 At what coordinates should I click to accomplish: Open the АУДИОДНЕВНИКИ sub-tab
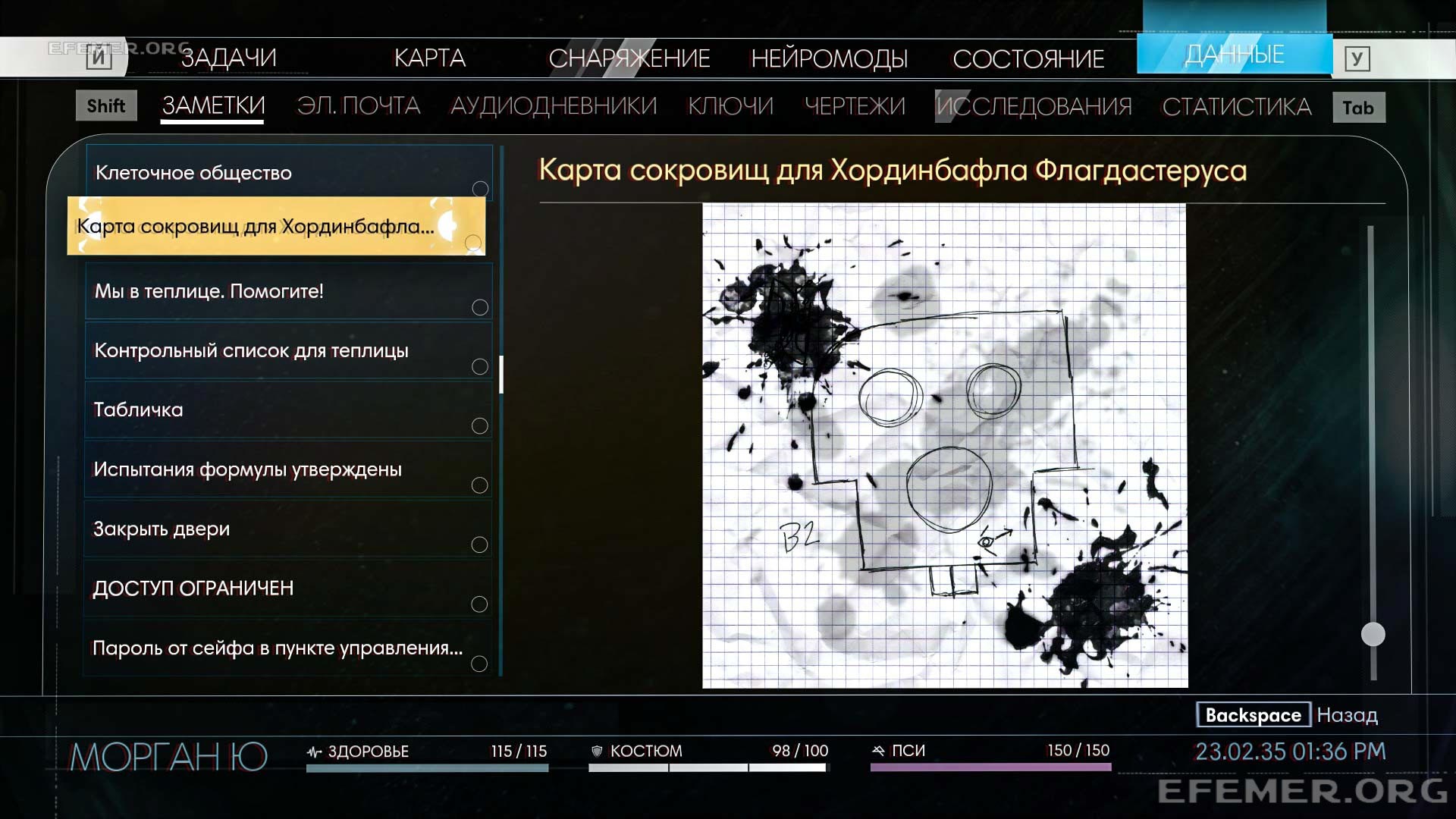click(x=554, y=105)
